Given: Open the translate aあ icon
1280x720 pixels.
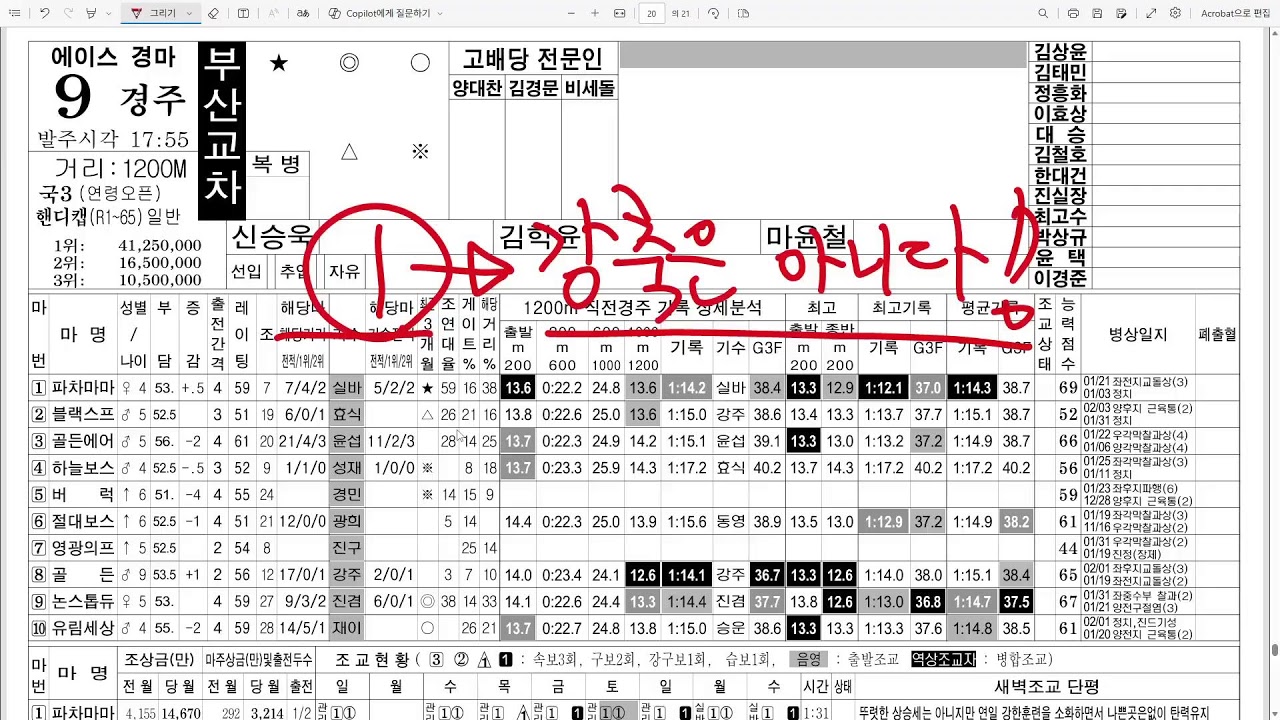Looking at the screenshot, I should [303, 13].
